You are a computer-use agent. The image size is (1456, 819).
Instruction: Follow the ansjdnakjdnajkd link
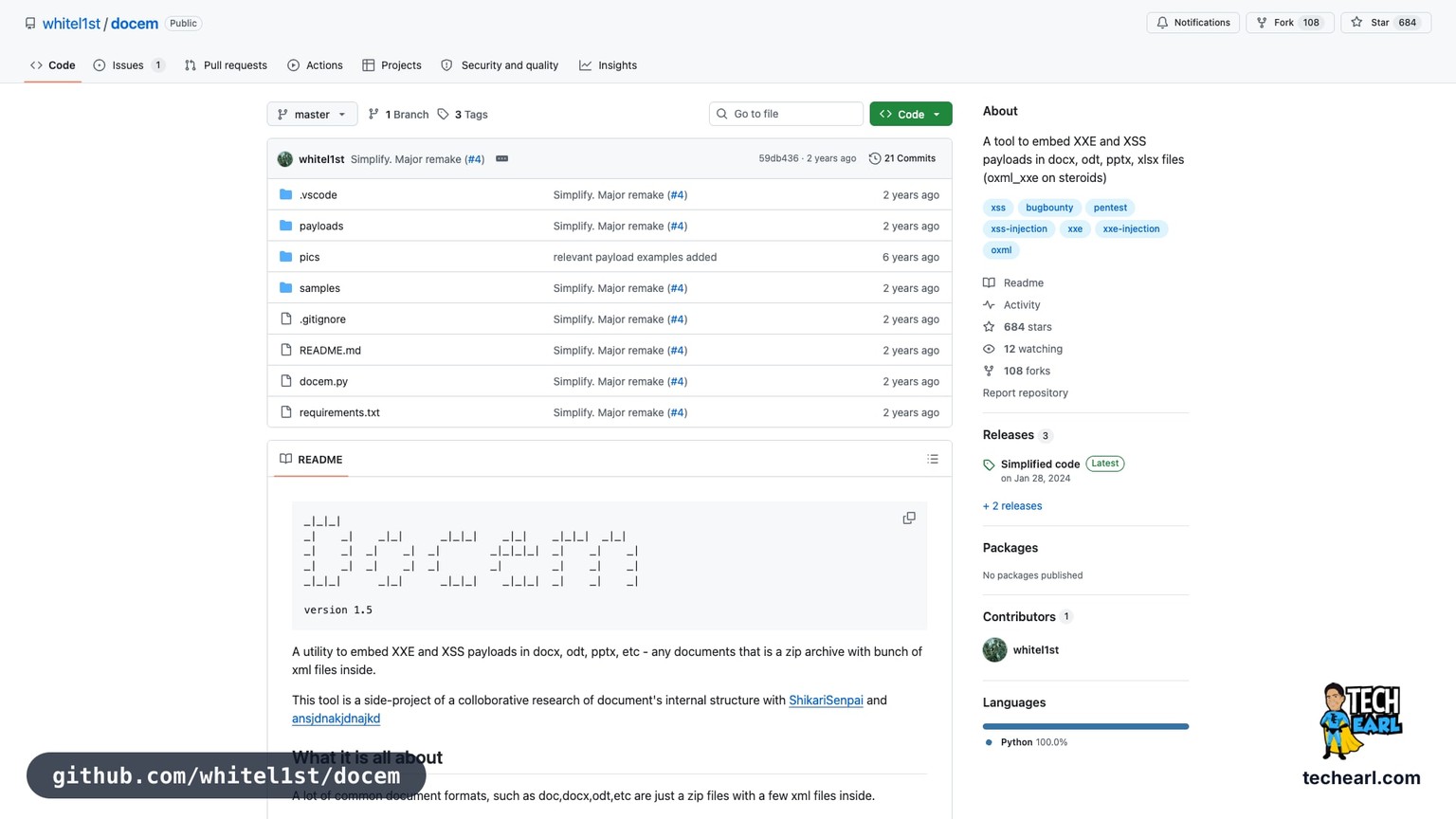click(x=336, y=719)
